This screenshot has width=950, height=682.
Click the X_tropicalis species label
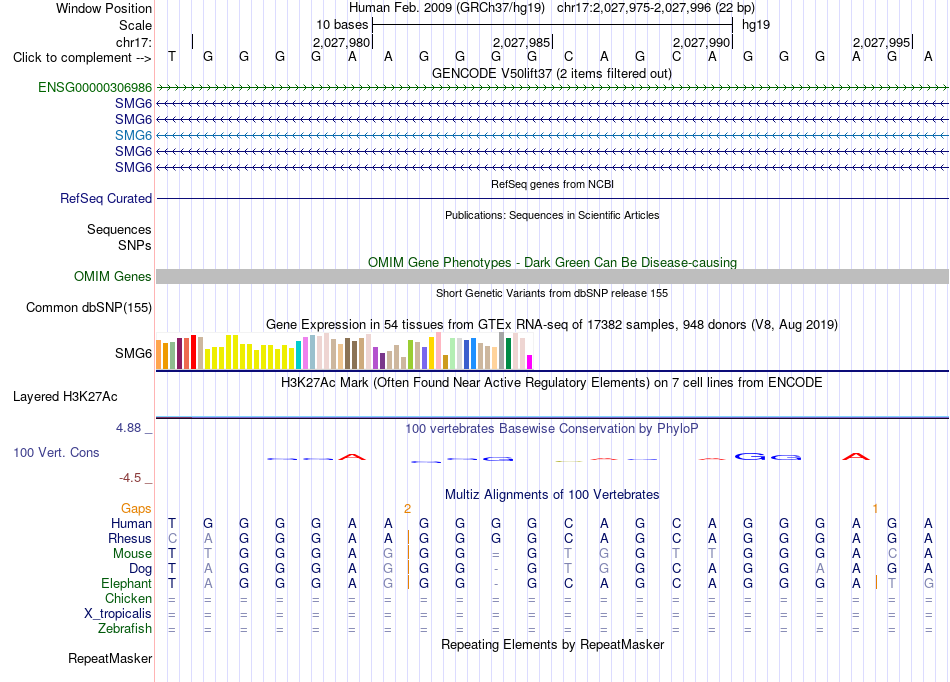pos(118,614)
